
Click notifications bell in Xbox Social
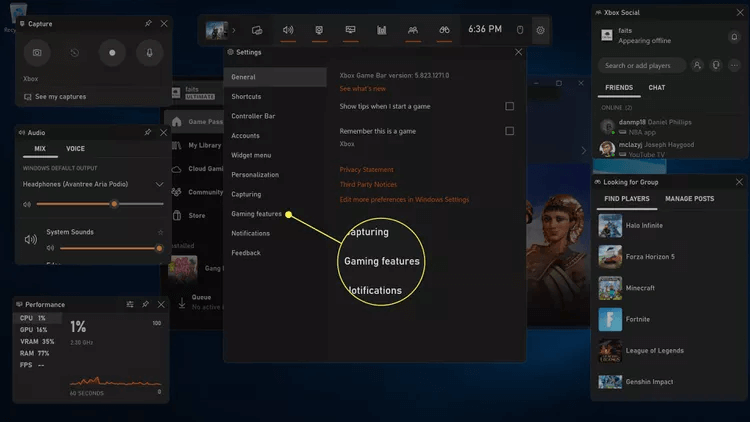tap(734, 36)
